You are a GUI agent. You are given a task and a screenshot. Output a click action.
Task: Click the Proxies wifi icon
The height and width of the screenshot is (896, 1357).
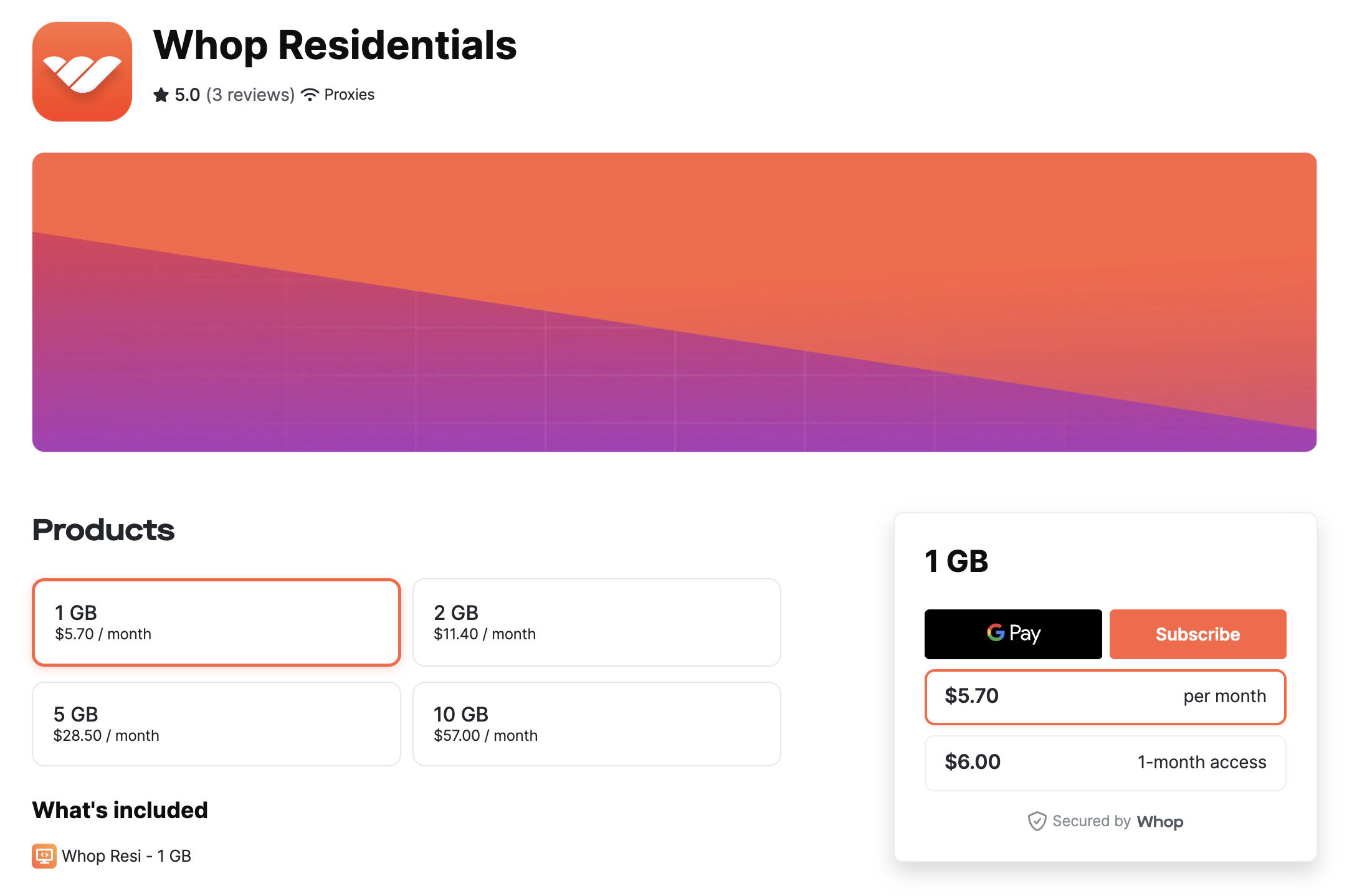click(310, 94)
